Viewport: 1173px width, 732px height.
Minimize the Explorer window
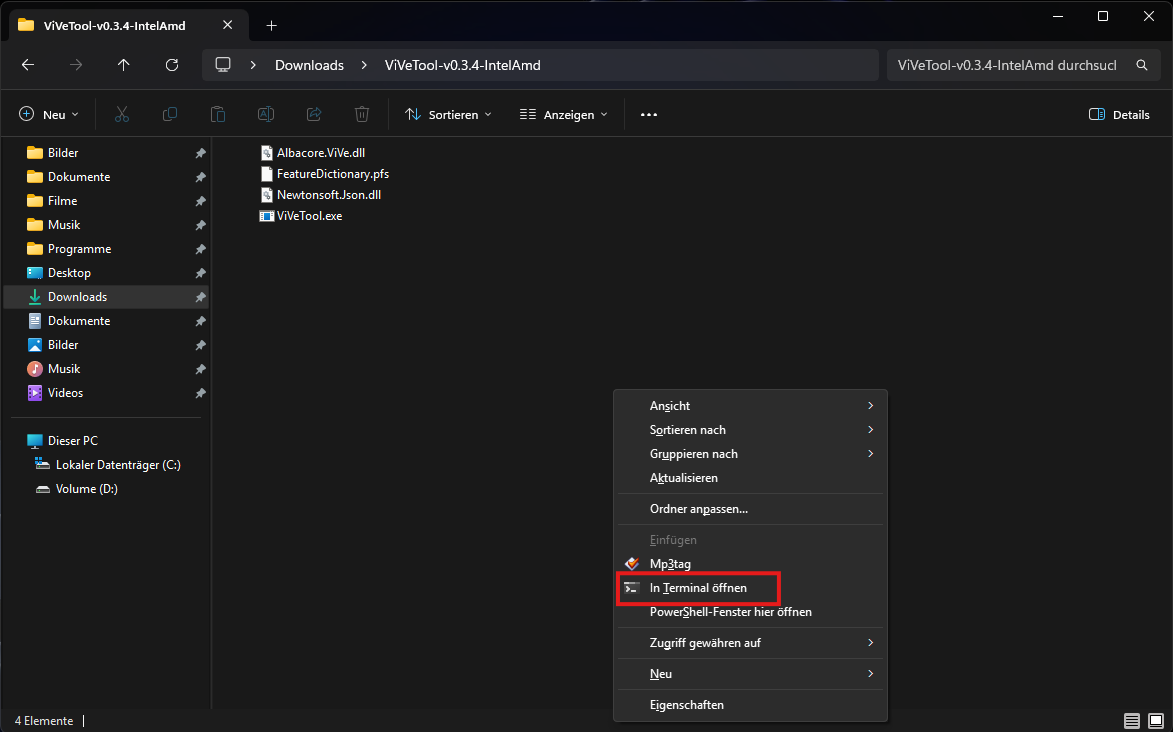tap(1058, 16)
